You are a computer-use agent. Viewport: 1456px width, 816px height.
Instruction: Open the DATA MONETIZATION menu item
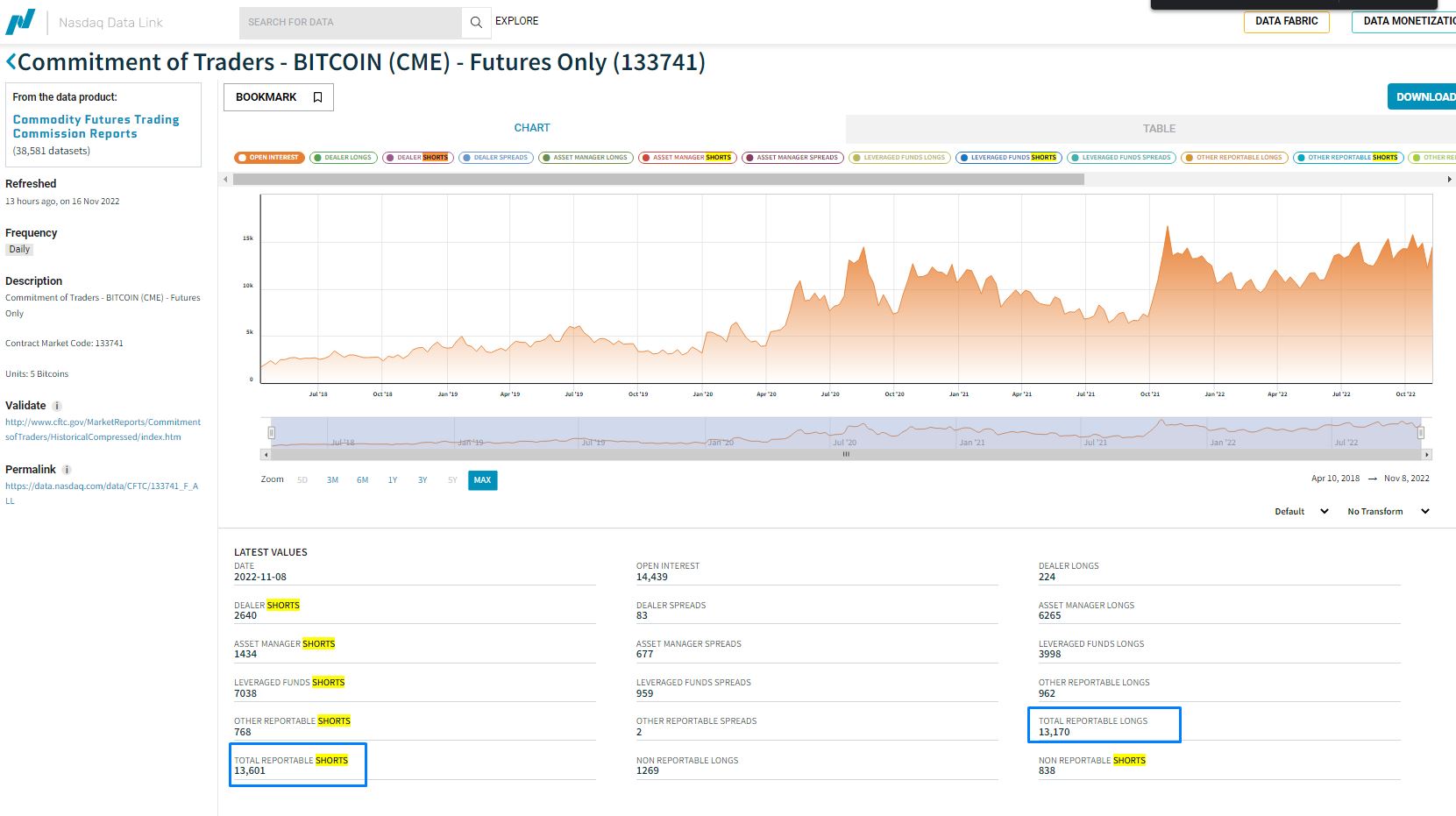click(x=1403, y=22)
